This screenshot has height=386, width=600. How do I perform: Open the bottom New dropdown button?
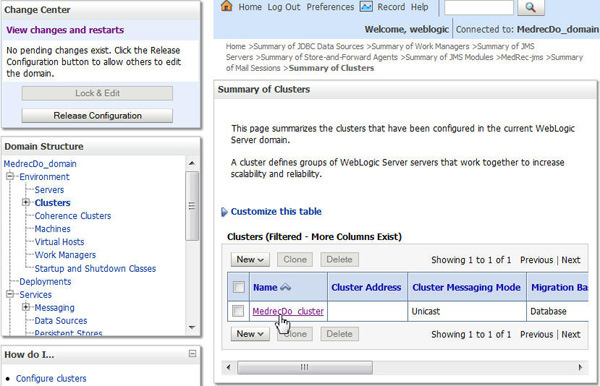coord(250,334)
